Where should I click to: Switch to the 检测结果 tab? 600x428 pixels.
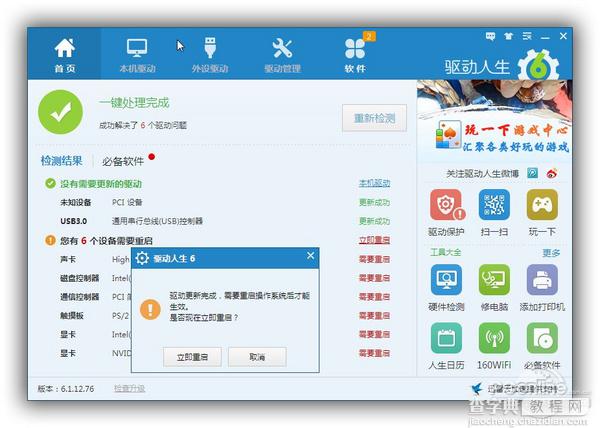click(61, 161)
